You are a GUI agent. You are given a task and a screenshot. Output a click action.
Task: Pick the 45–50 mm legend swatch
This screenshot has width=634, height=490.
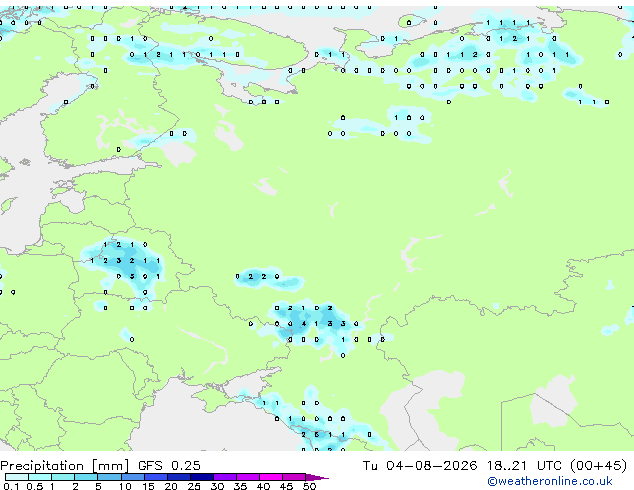pyautogui.click(x=294, y=477)
